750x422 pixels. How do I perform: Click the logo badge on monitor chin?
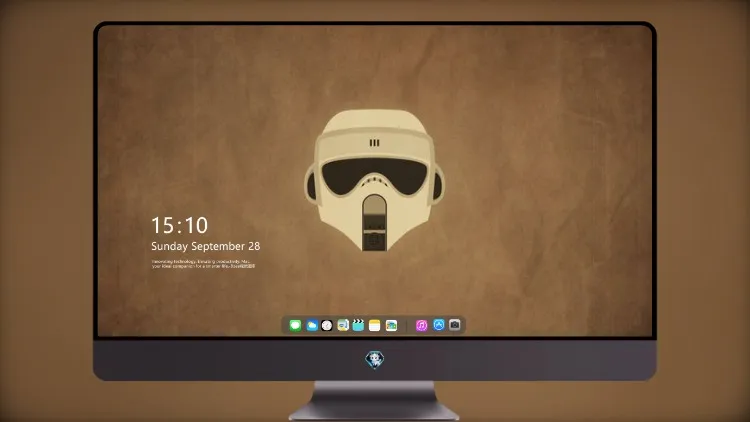point(375,360)
